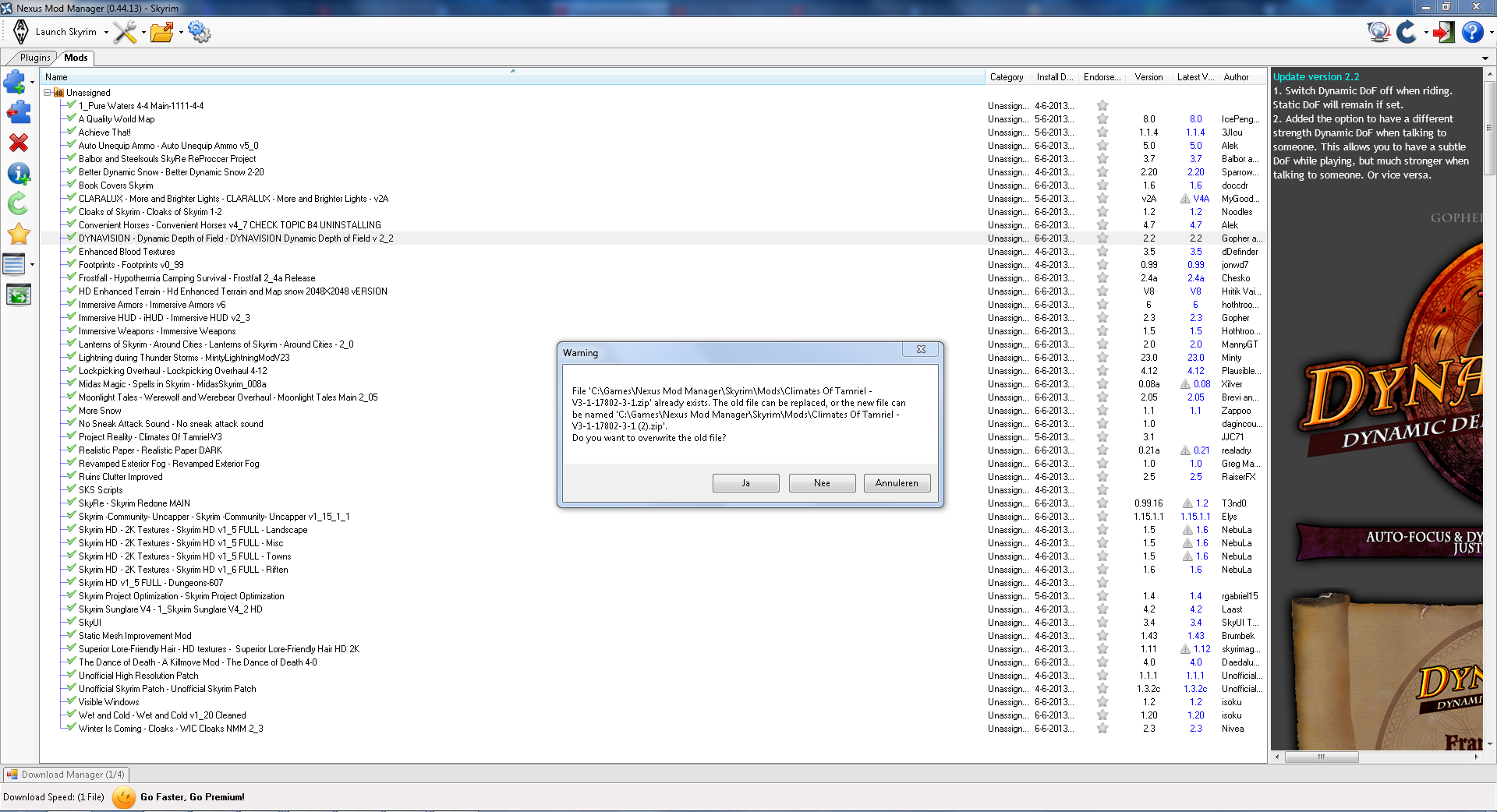This screenshot has width=1497, height=812.
Task: Click Ja to overwrite the old file
Action: 745,483
